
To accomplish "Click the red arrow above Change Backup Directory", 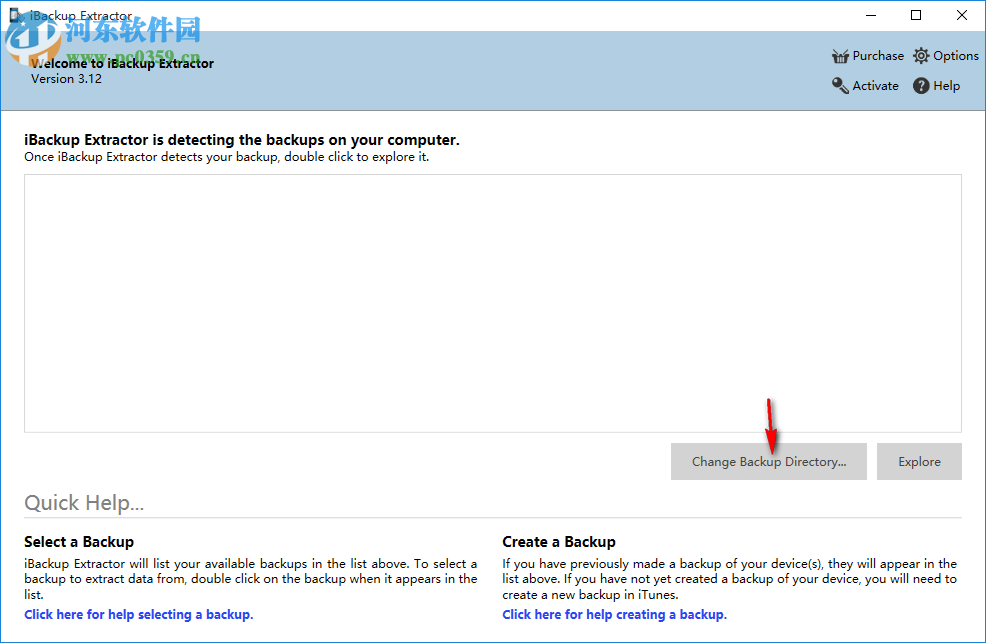I will pyautogui.click(x=769, y=425).
